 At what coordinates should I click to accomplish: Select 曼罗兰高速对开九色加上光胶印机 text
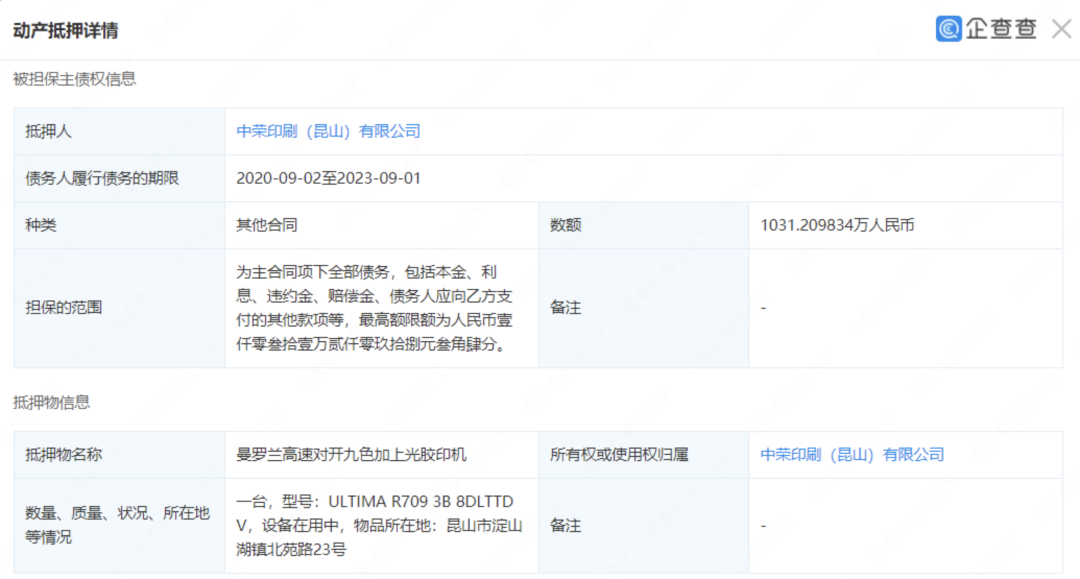[x=351, y=454]
